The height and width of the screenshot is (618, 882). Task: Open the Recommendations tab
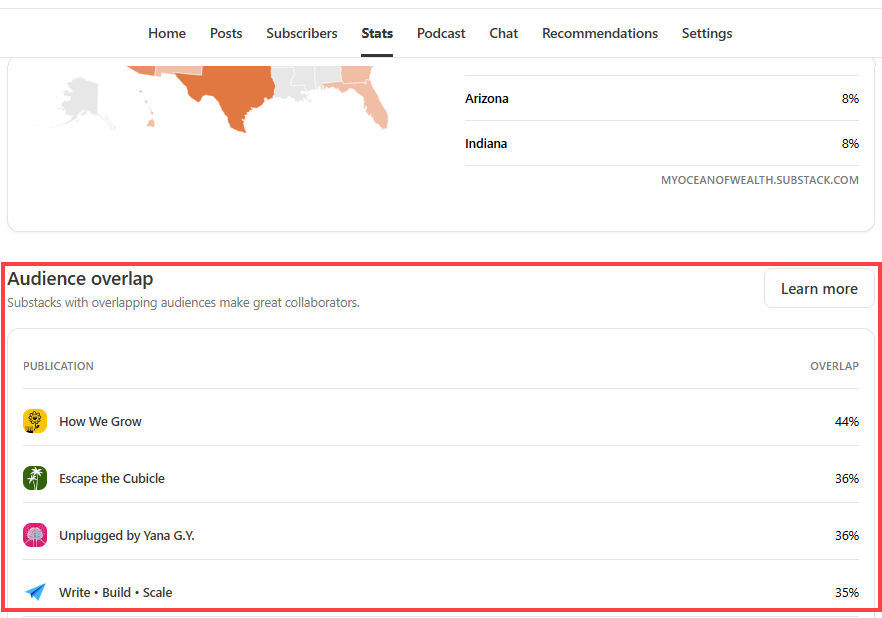pyautogui.click(x=600, y=33)
